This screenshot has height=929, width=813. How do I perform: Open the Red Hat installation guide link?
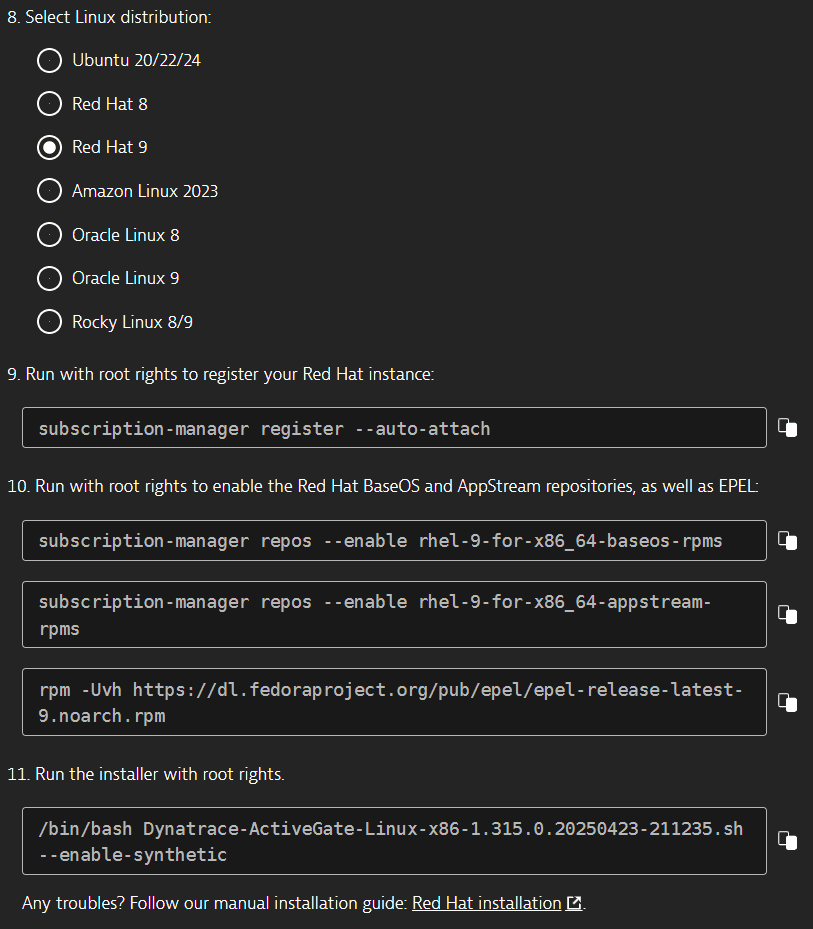[486, 903]
